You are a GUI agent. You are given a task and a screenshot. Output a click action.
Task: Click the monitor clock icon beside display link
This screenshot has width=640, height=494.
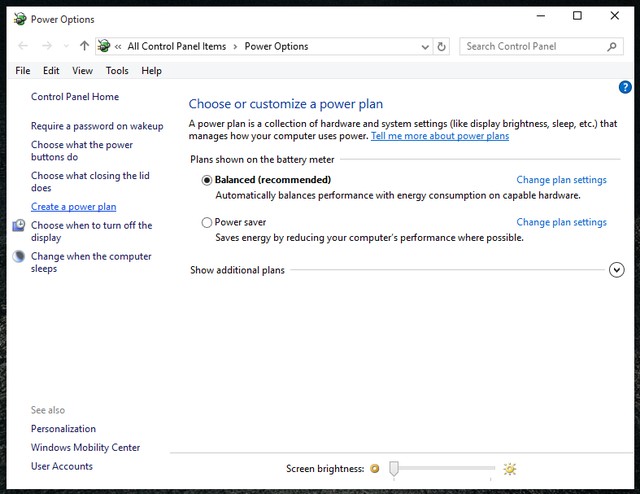(x=18, y=225)
